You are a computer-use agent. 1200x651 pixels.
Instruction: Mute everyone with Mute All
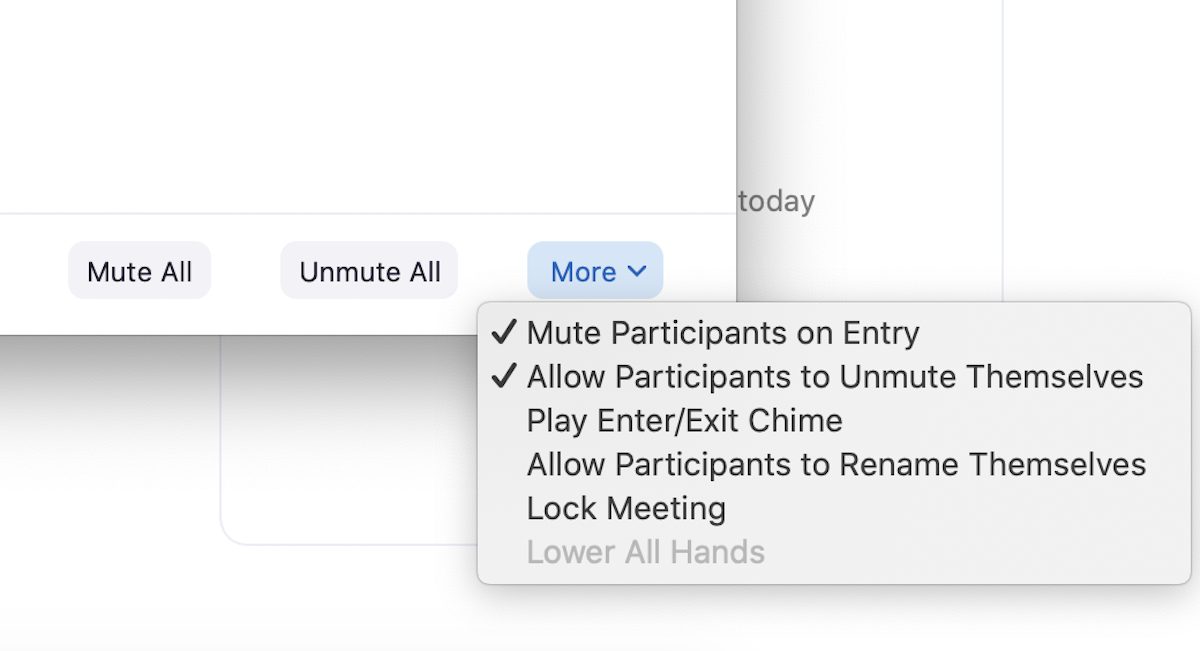(x=139, y=270)
